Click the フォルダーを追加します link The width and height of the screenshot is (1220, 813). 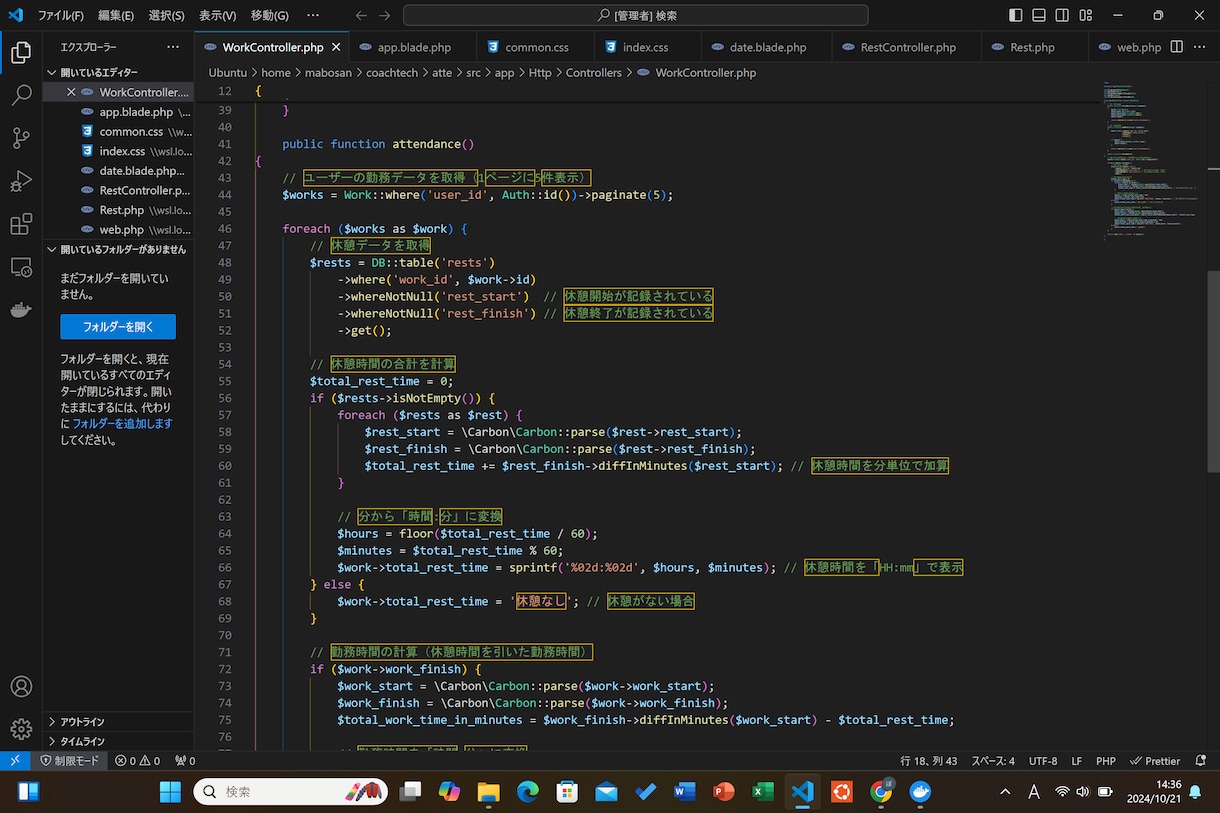coord(122,423)
